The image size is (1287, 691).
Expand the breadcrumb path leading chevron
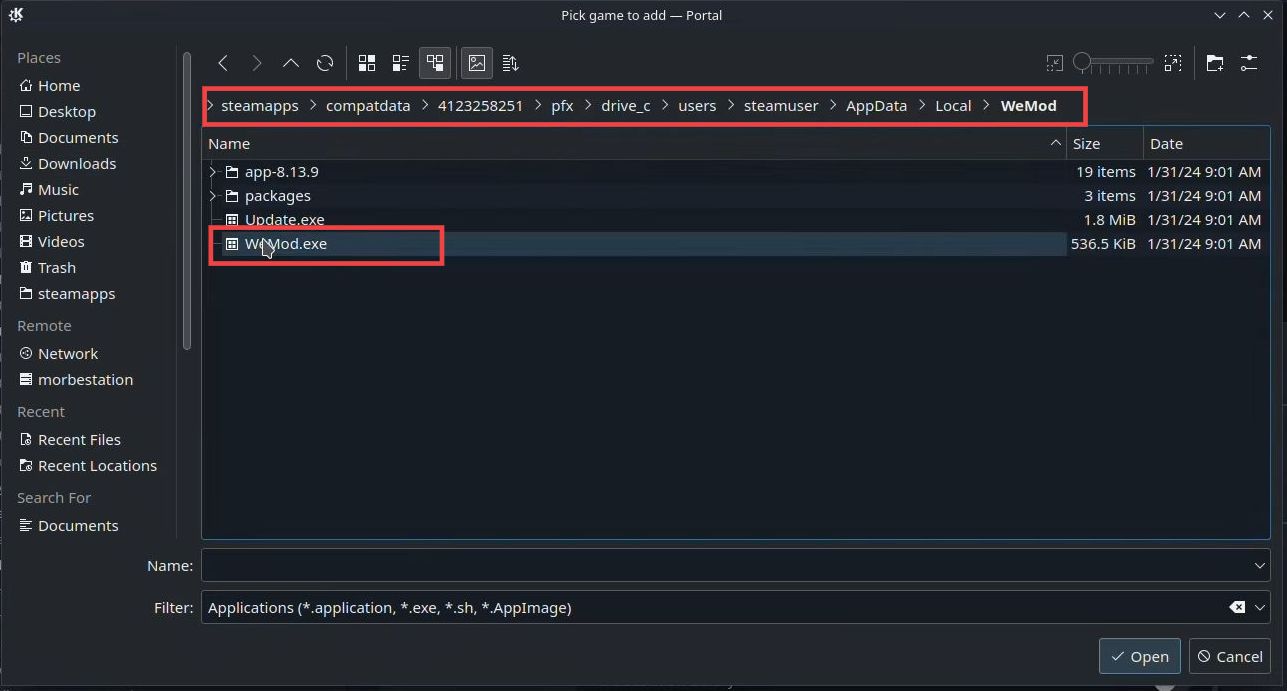[x=210, y=105]
